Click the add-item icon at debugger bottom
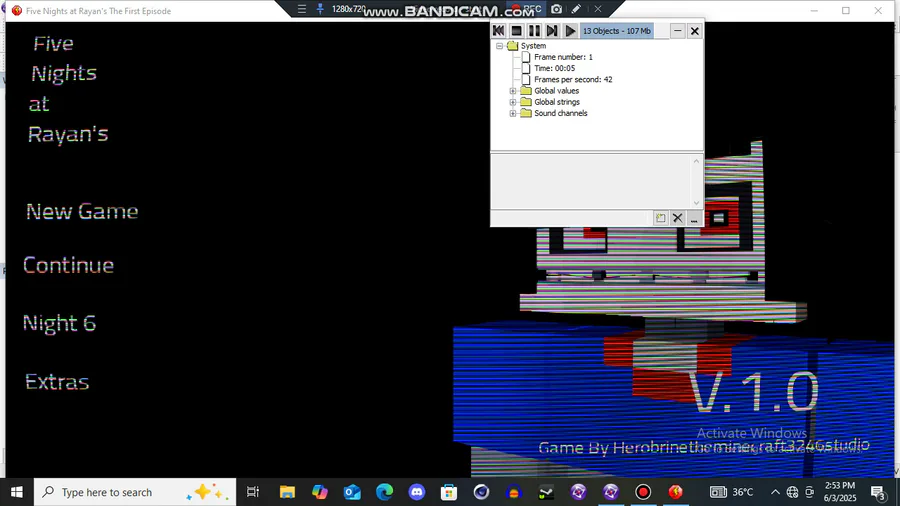 [661, 218]
